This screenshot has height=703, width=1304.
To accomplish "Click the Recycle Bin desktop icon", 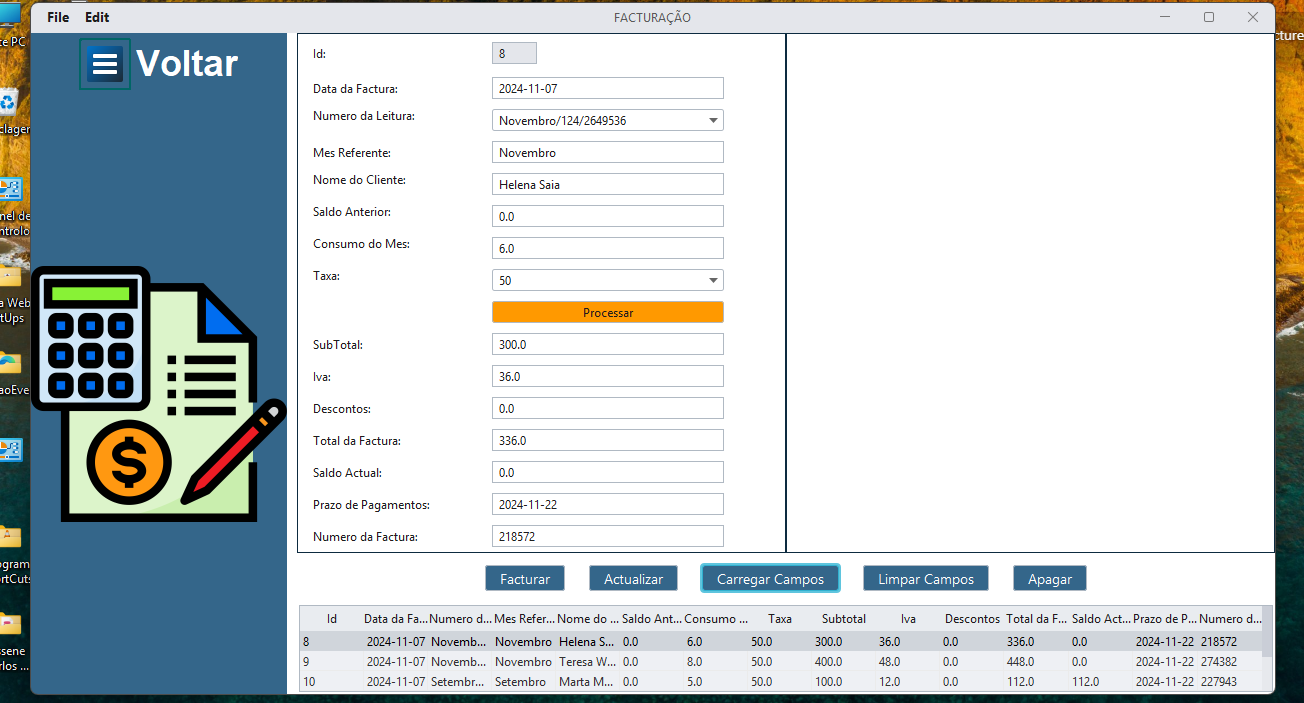I will [x=8, y=102].
